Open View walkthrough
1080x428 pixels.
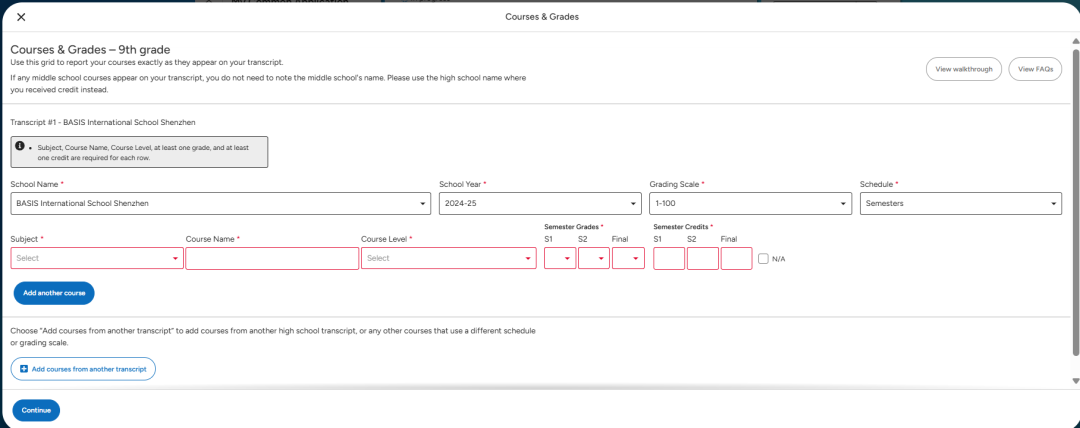[x=963, y=69]
